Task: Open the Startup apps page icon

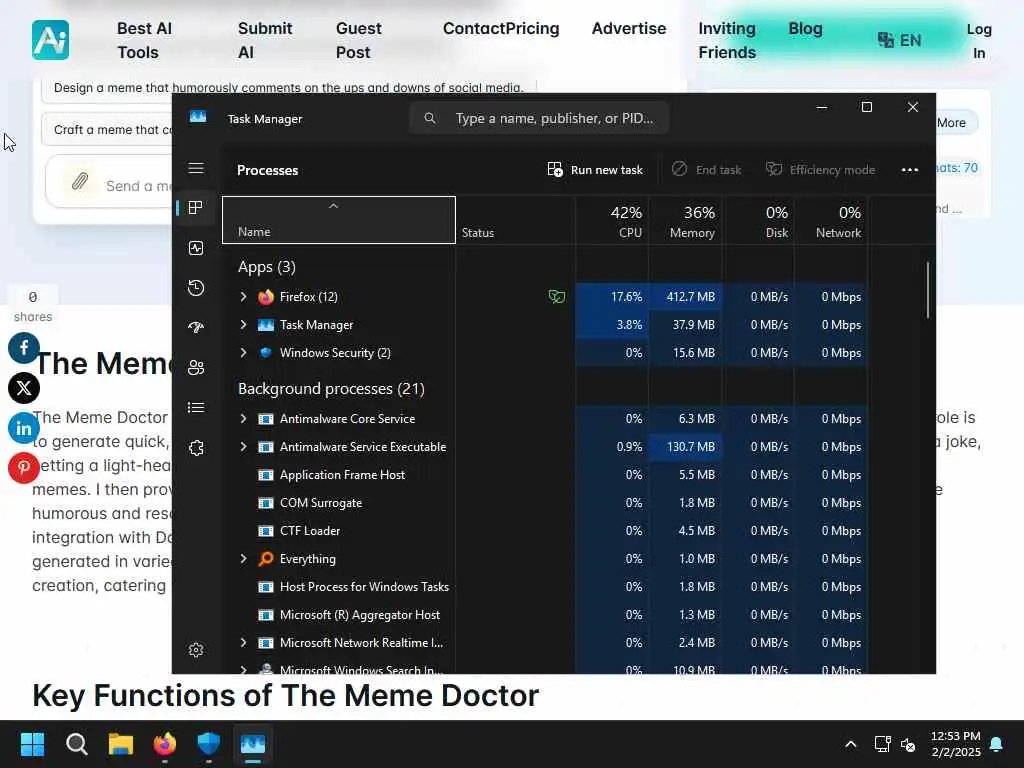Action: (x=196, y=328)
